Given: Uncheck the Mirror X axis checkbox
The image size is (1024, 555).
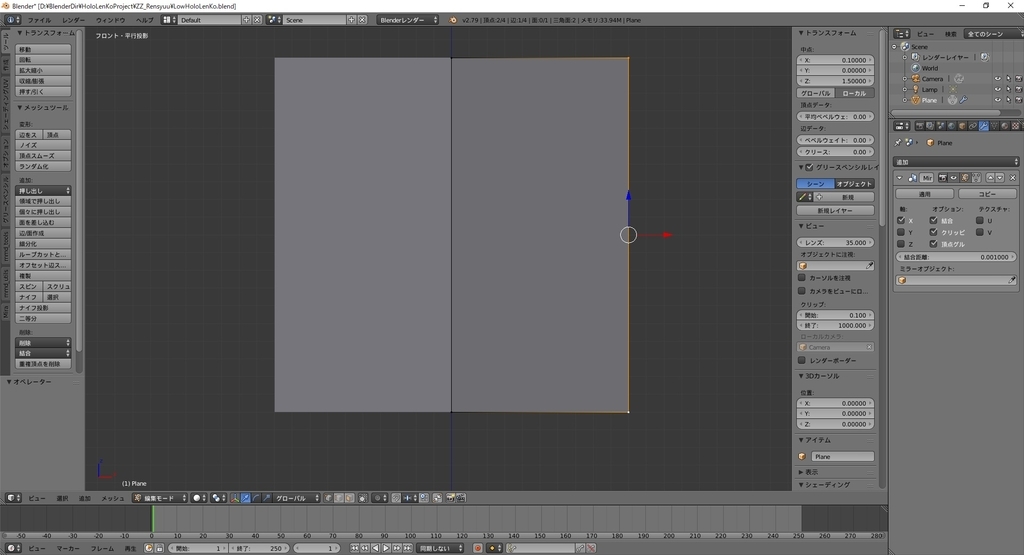Looking at the screenshot, I should 901,221.
